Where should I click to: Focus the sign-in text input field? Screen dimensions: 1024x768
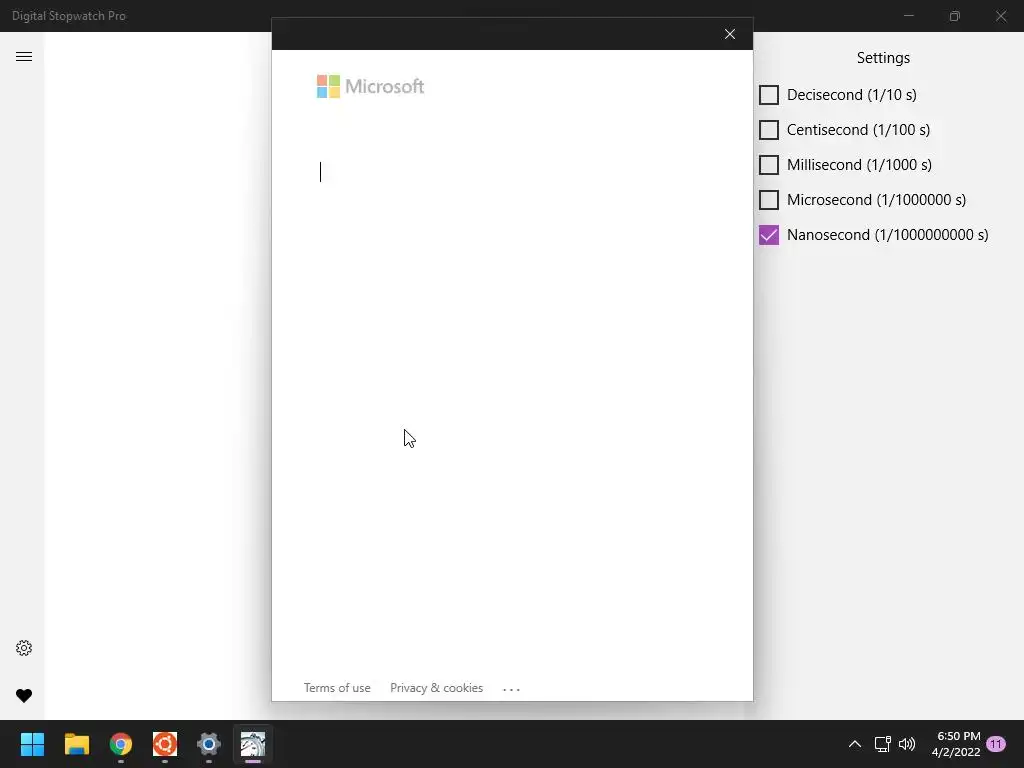click(x=512, y=172)
